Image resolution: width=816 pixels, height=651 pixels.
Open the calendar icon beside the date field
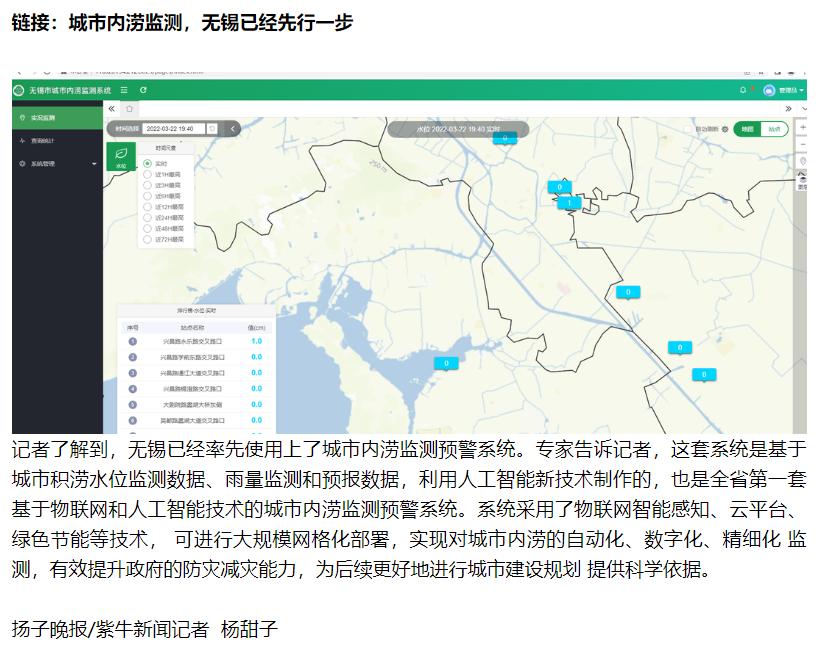[x=211, y=128]
